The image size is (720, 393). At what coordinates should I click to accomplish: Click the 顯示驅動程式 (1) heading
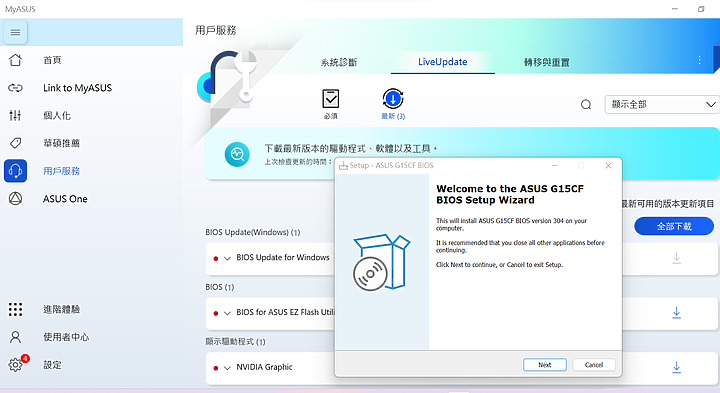pyautogui.click(x=235, y=342)
